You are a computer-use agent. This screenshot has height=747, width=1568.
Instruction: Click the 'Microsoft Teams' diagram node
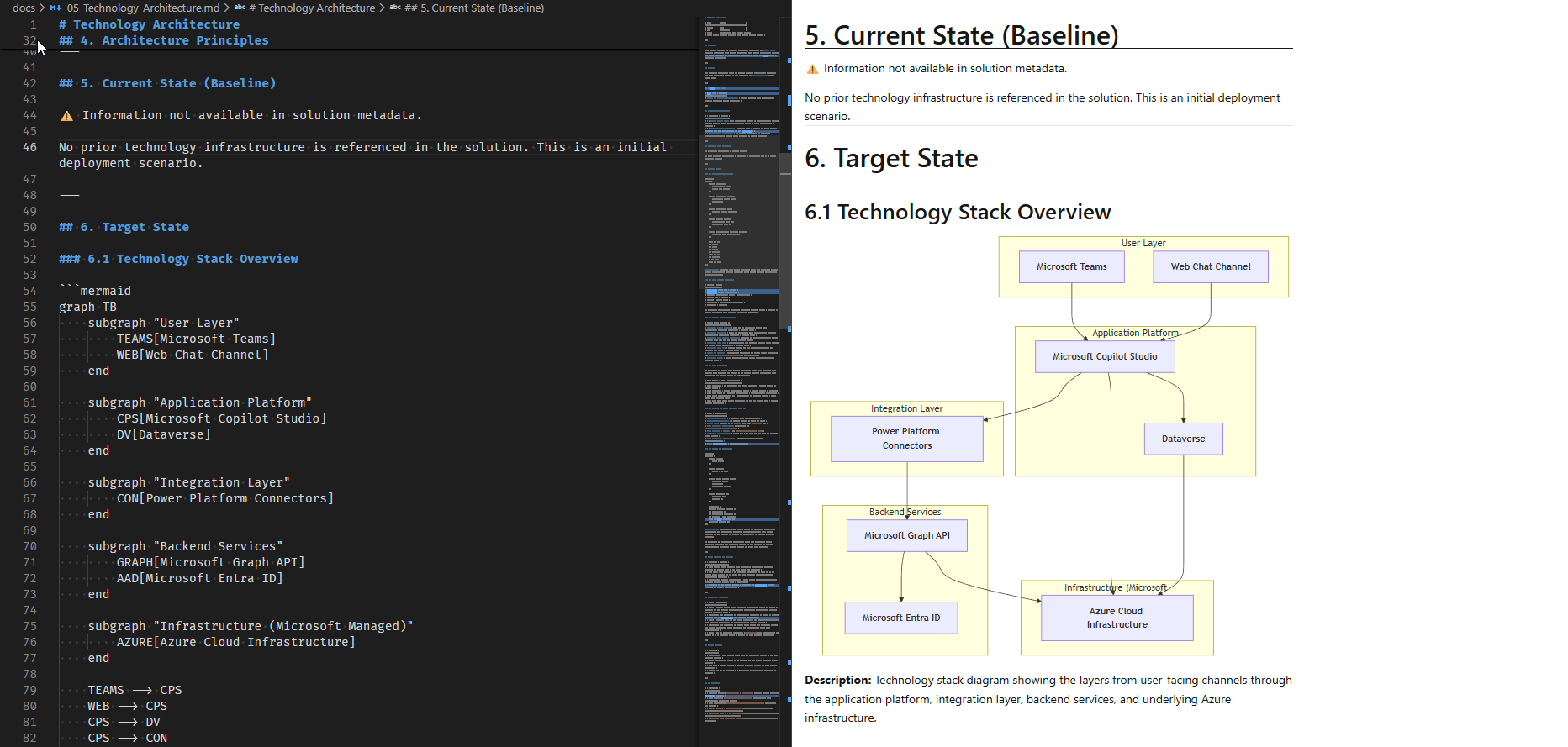click(1071, 266)
